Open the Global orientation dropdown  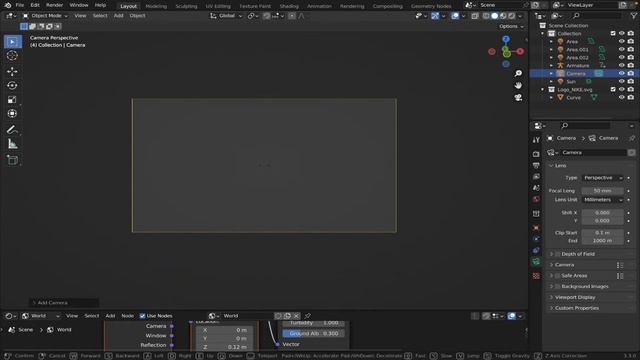(x=226, y=16)
